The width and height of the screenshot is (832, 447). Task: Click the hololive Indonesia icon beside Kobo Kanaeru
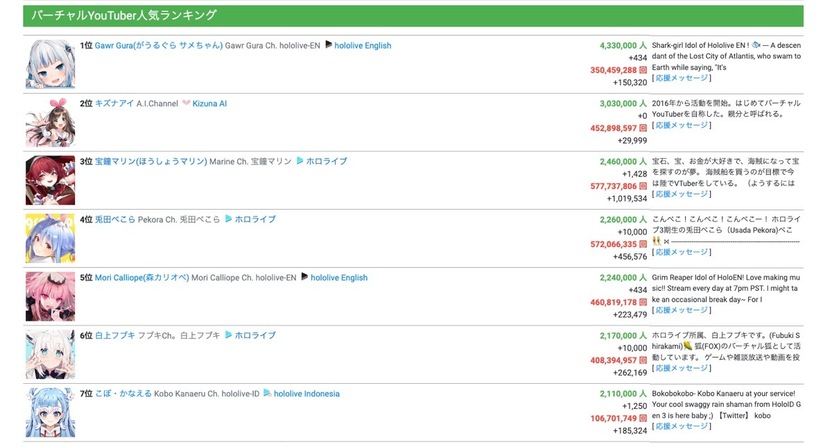(267, 393)
